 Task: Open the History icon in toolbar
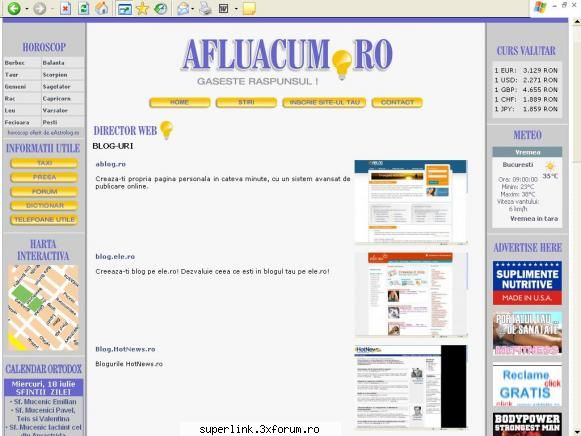pos(160,9)
